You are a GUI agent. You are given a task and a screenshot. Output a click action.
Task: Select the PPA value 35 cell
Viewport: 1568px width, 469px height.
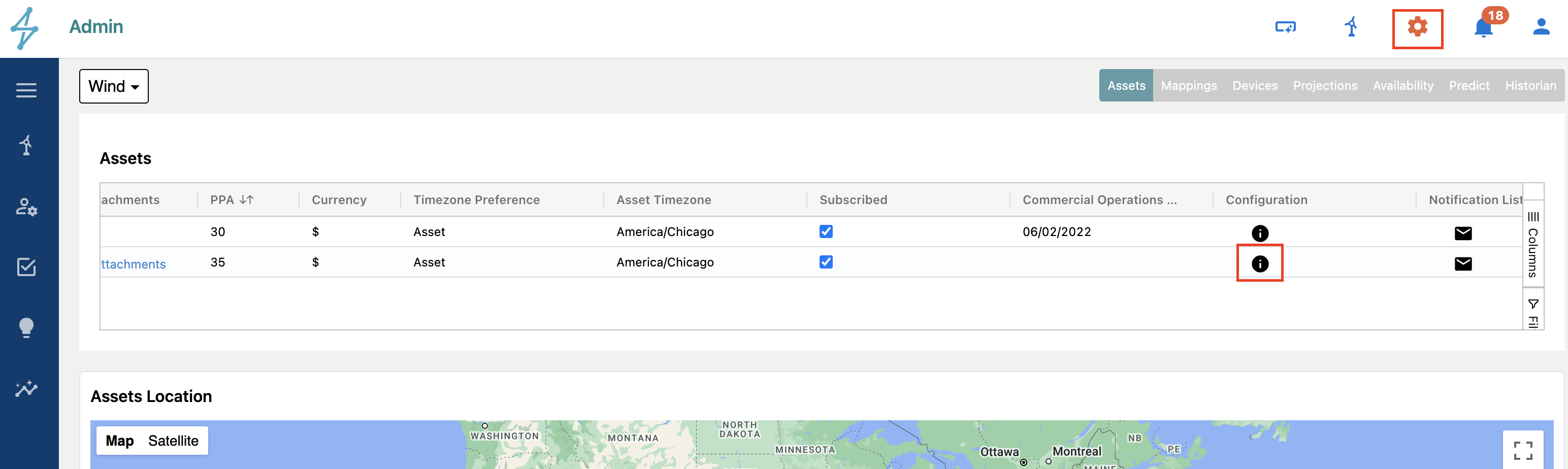point(217,262)
